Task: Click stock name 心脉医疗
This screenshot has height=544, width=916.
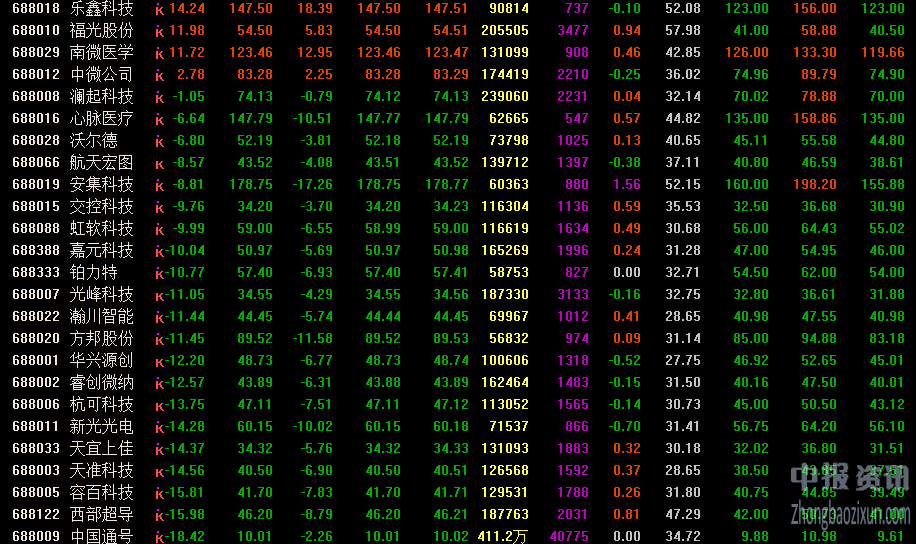Action: click(x=102, y=119)
